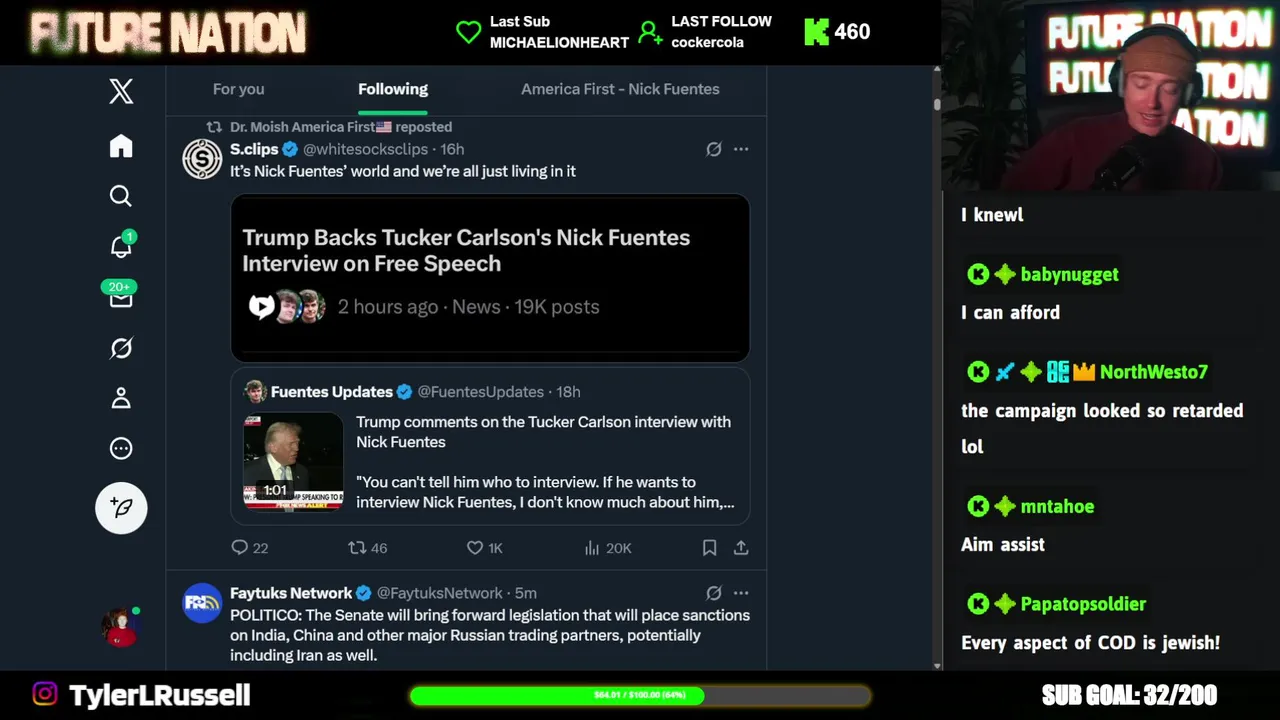
Task: Compose new post feather button
Action: point(121,508)
